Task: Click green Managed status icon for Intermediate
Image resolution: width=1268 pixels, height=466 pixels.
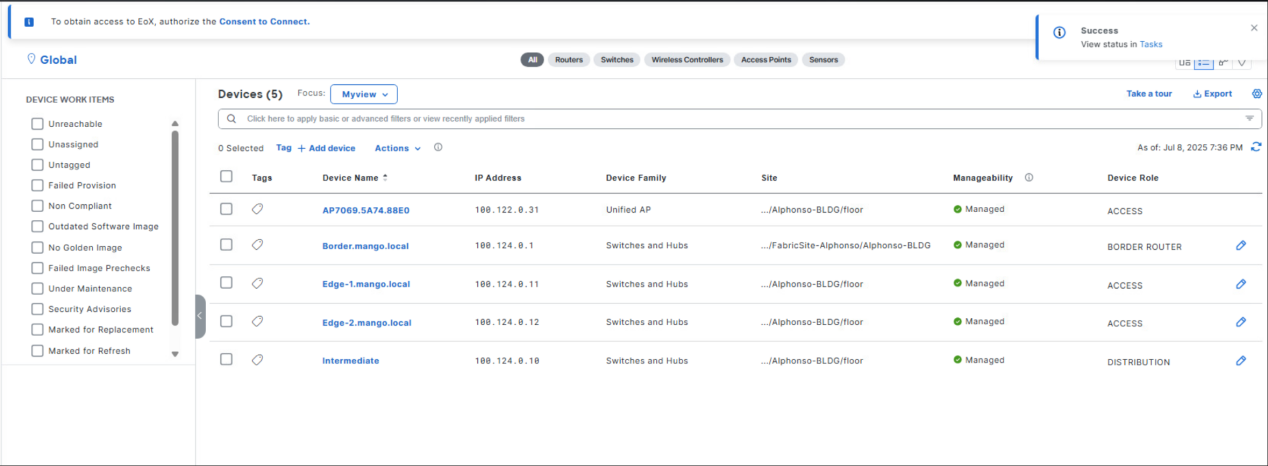Action: [958, 360]
